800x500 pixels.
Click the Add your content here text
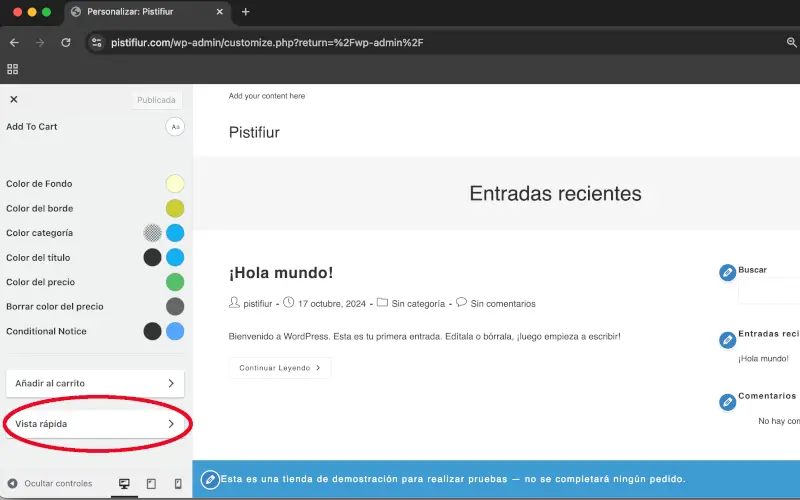267,96
